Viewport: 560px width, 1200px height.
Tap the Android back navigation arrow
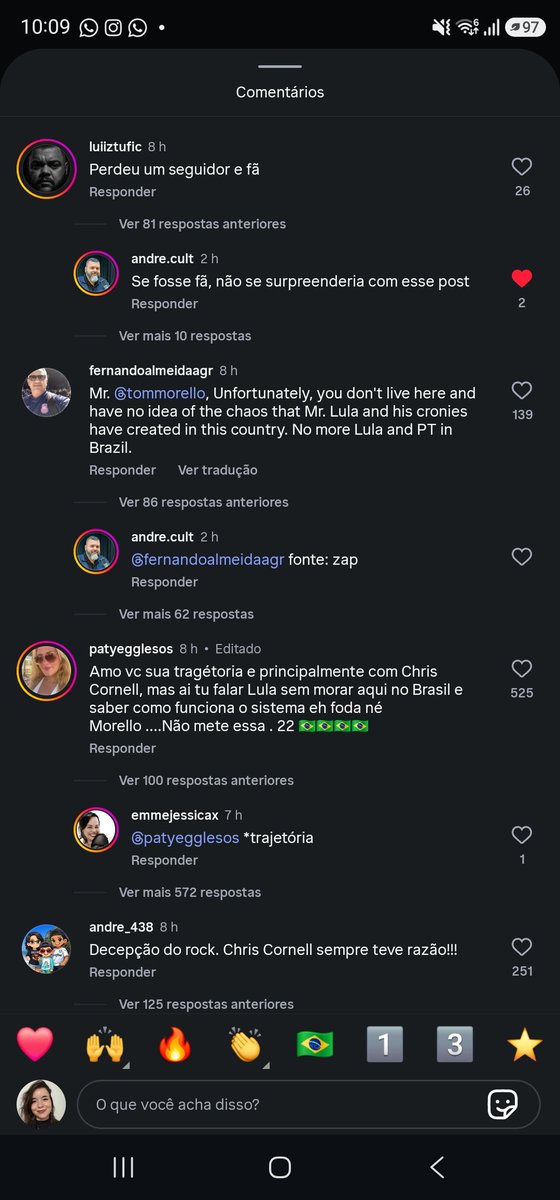[436, 1167]
